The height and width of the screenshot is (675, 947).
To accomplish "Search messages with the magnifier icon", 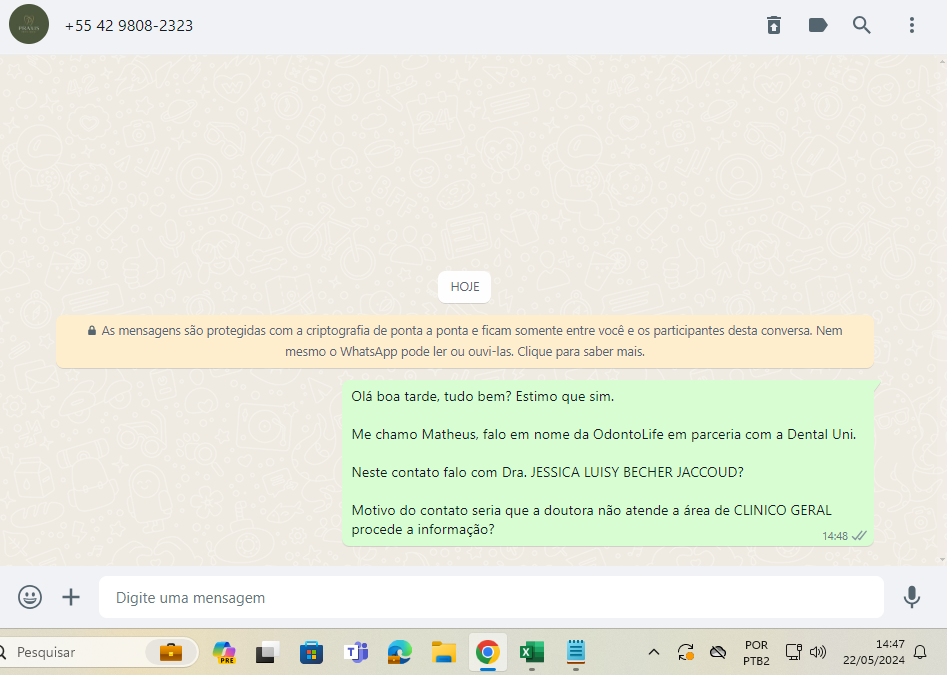I will (862, 25).
